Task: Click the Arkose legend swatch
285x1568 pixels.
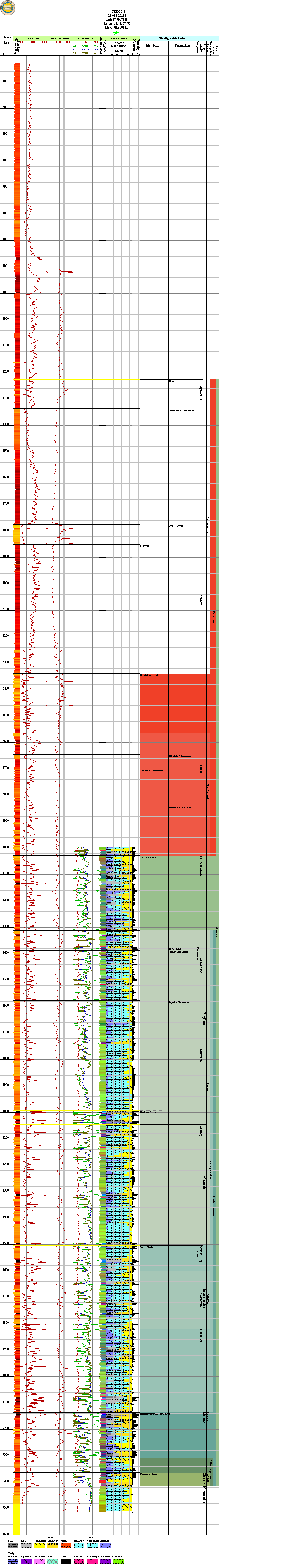Action: pyautogui.click(x=66, y=1546)
